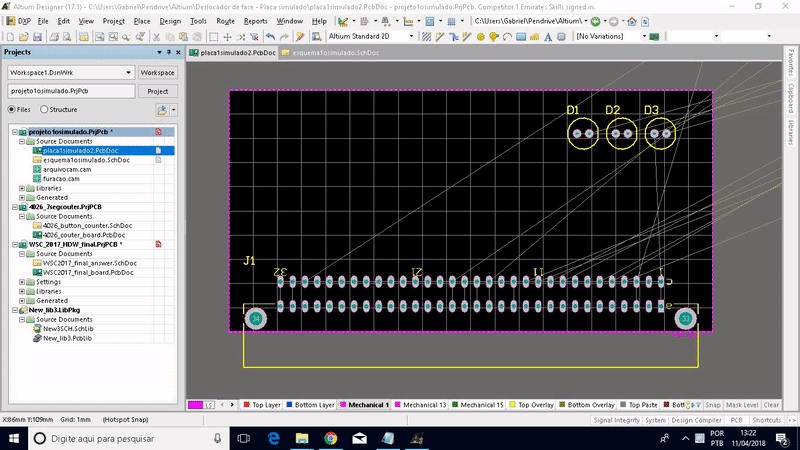Open File Explorer from the taskbar
Screen dimensions: 800x450
point(302,438)
